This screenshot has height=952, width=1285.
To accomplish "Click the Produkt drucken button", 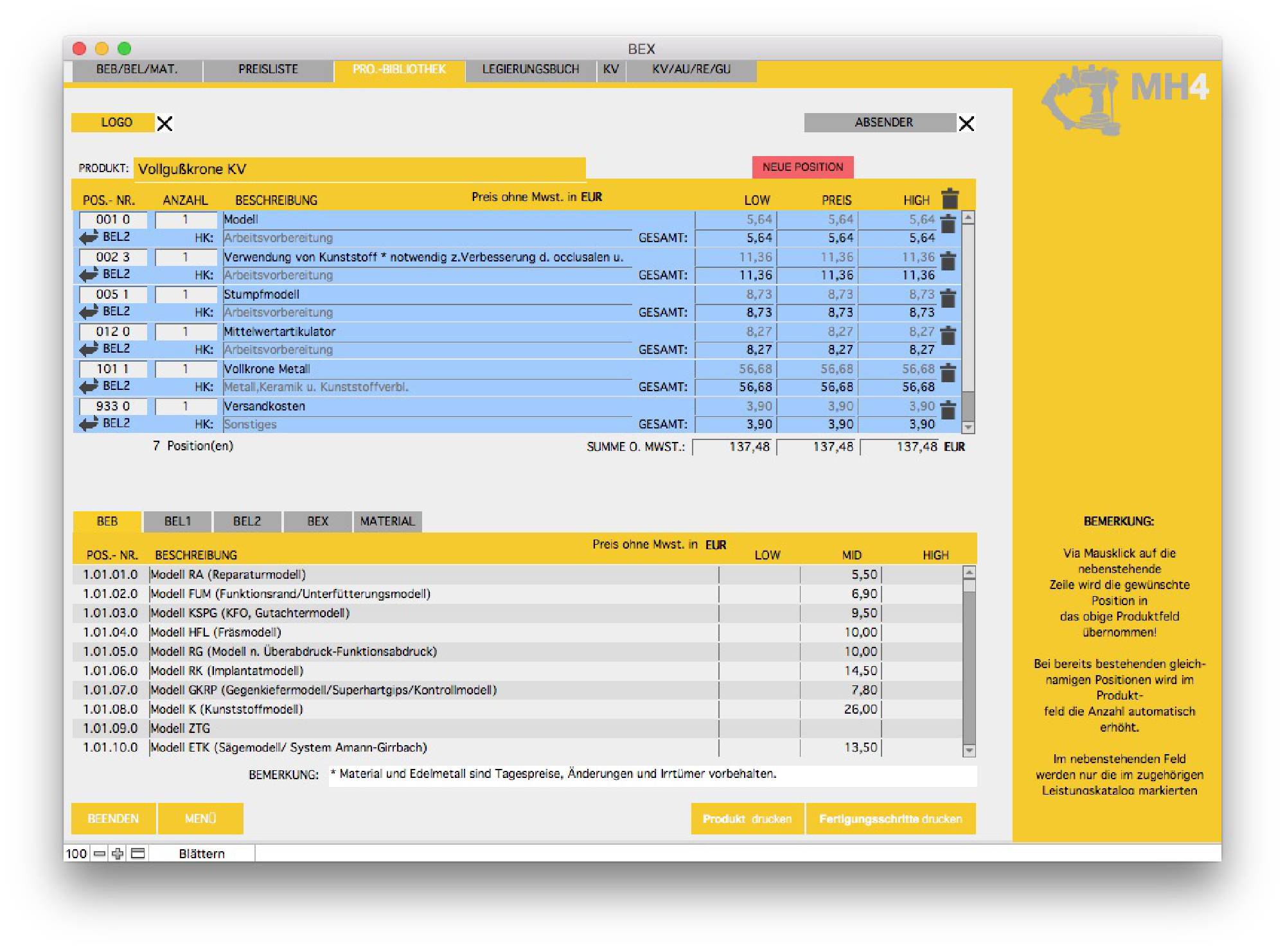I will pos(747,818).
